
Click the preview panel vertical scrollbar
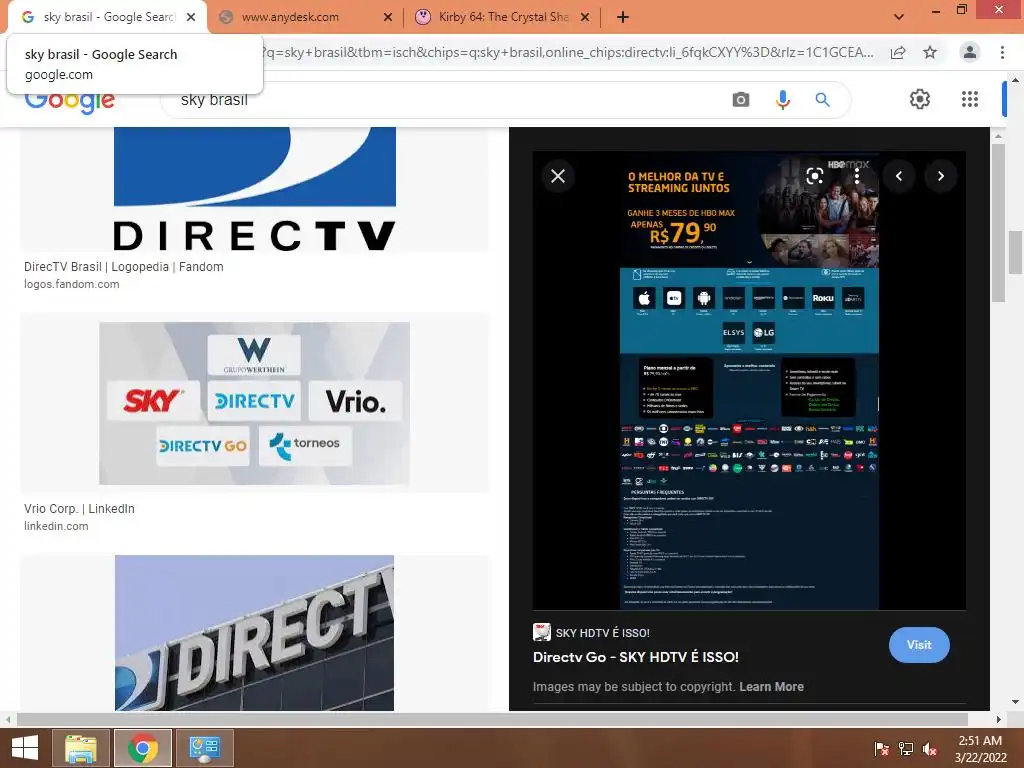pyautogui.click(x=998, y=223)
